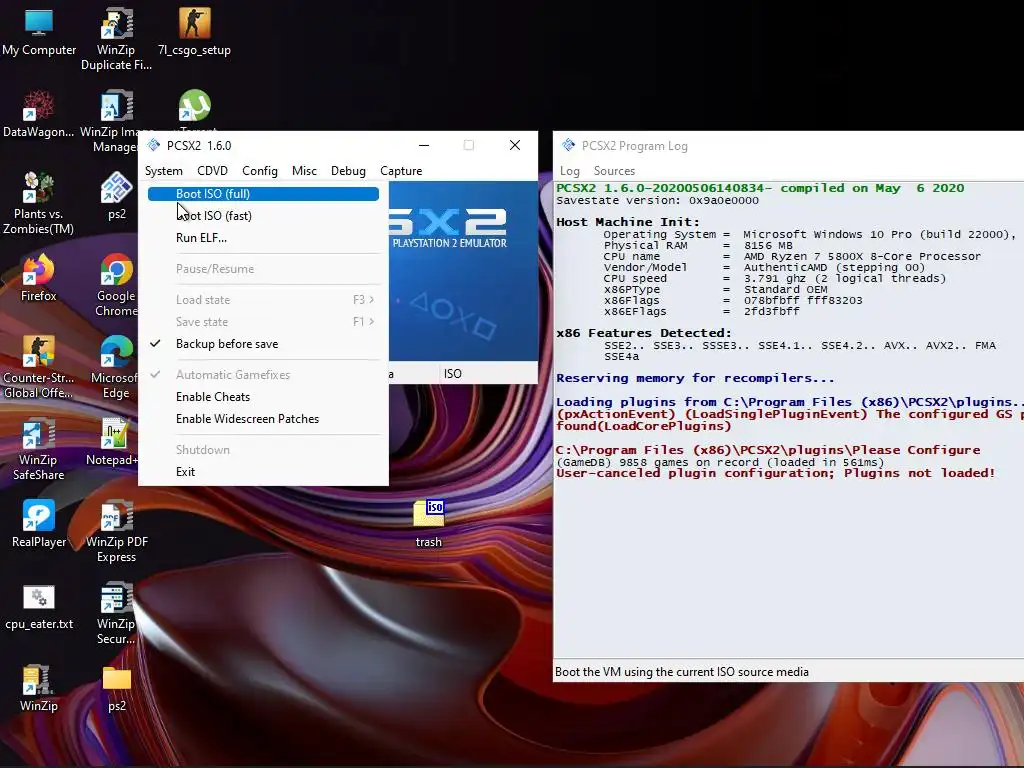Open the Log menu in Program Log
The image size is (1024, 768).
click(569, 170)
